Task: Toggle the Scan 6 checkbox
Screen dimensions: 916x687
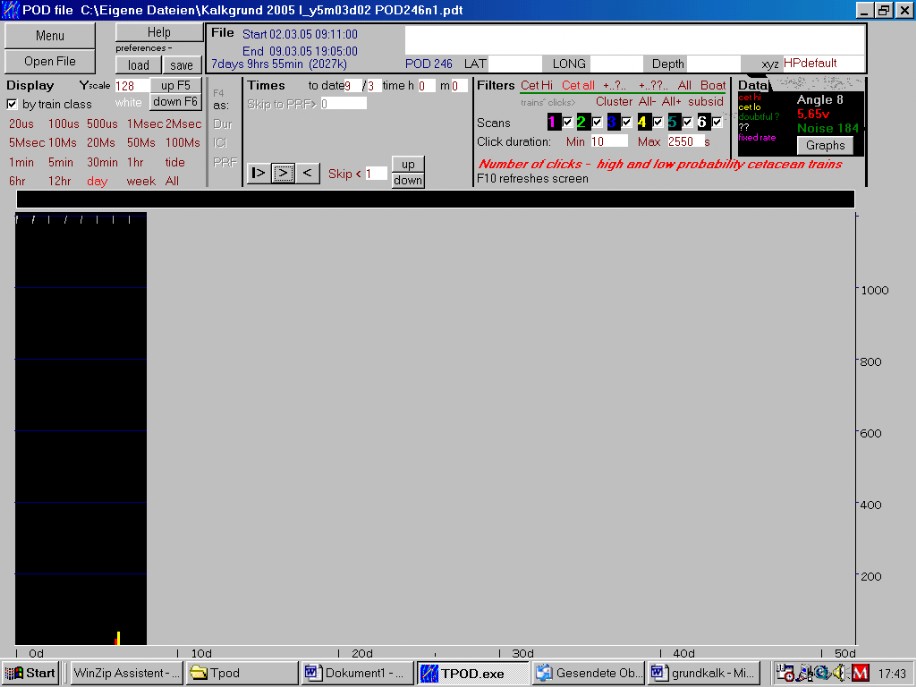Action: coord(718,122)
